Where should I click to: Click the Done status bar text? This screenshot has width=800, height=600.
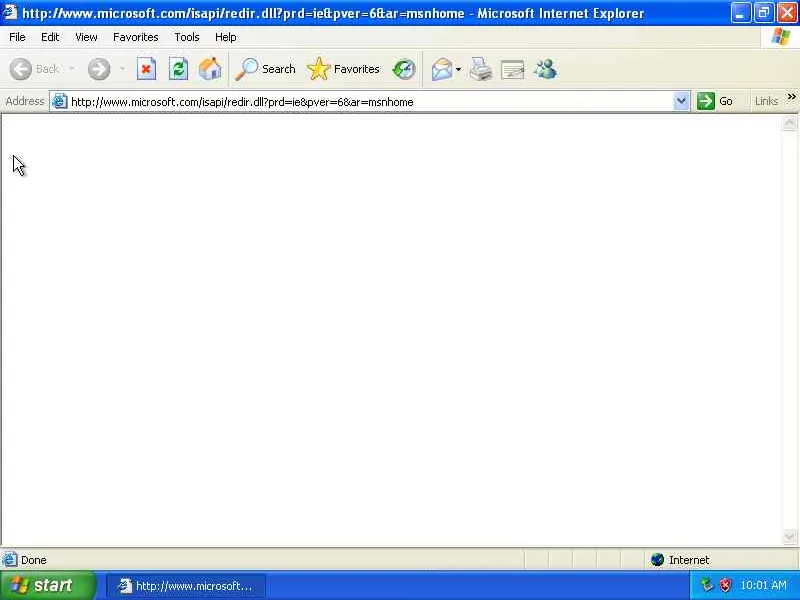pyautogui.click(x=34, y=560)
